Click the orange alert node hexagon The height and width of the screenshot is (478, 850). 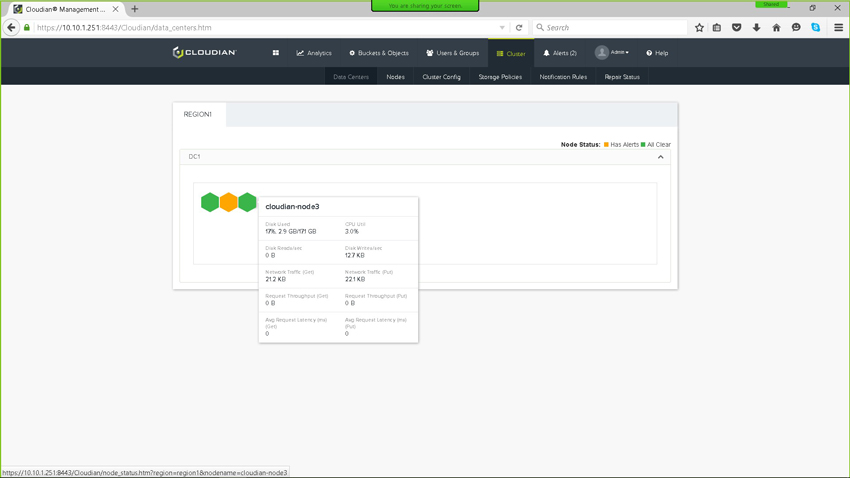tap(229, 202)
